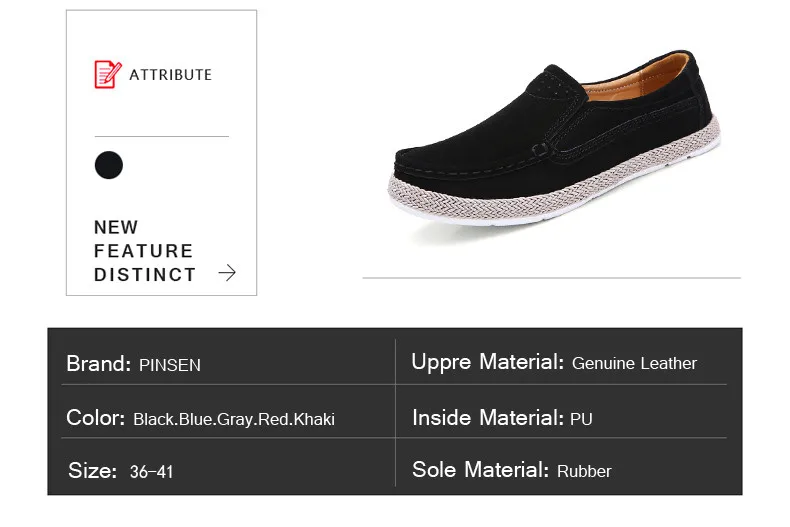The height and width of the screenshot is (527, 790).
Task: Click the red notepad attribute icon
Action: 108,74
